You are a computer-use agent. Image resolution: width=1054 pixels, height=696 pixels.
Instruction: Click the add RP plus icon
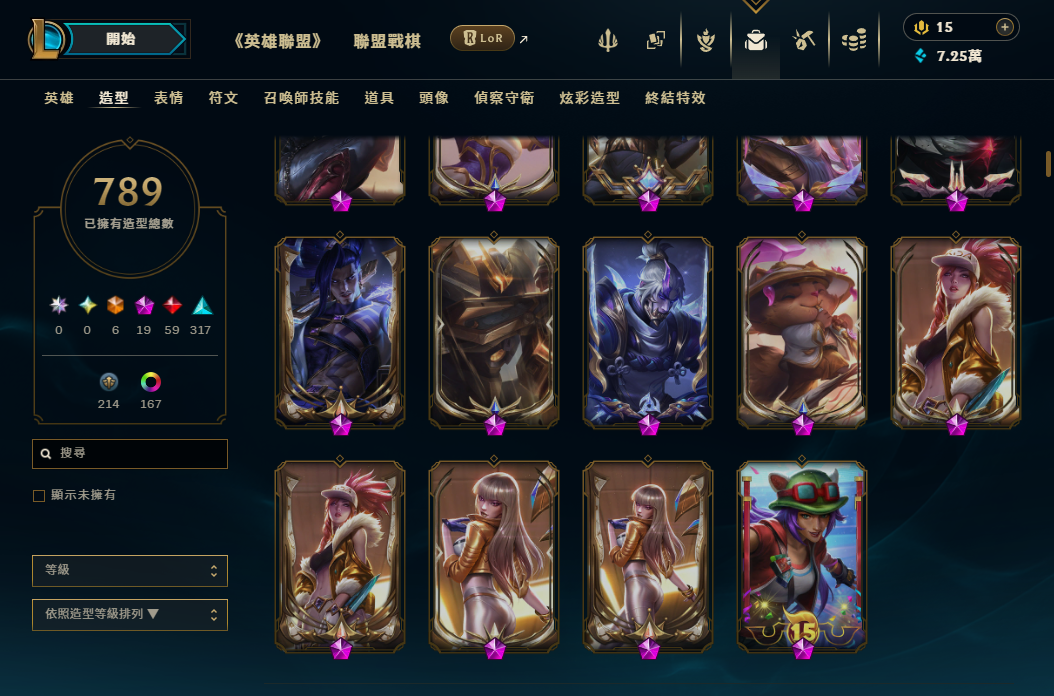coord(1004,27)
